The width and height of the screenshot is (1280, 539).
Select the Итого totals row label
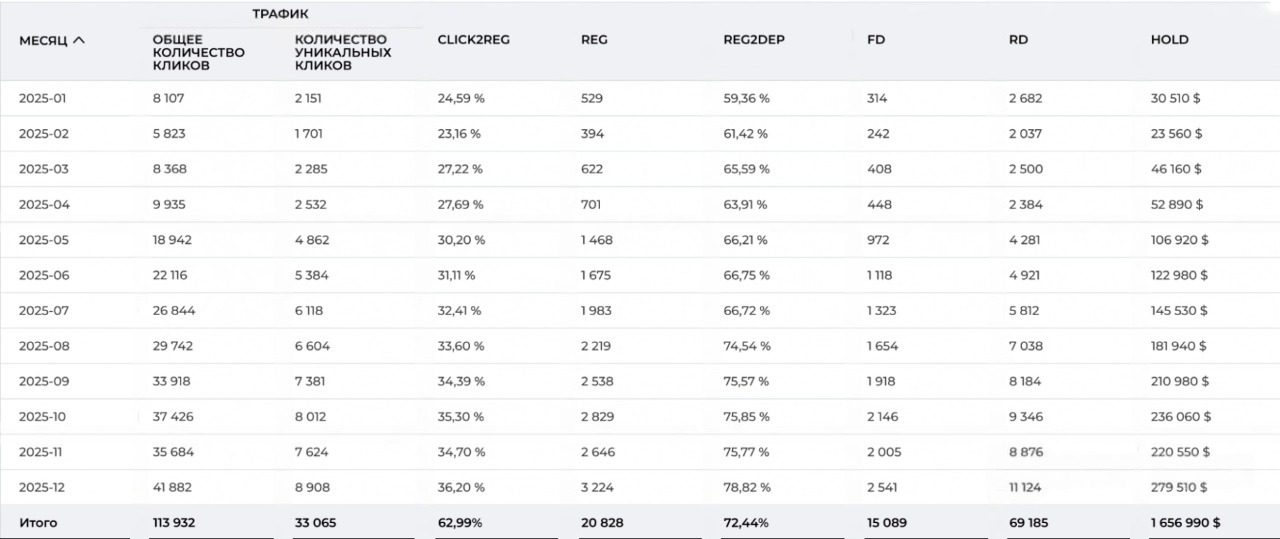click(38, 523)
